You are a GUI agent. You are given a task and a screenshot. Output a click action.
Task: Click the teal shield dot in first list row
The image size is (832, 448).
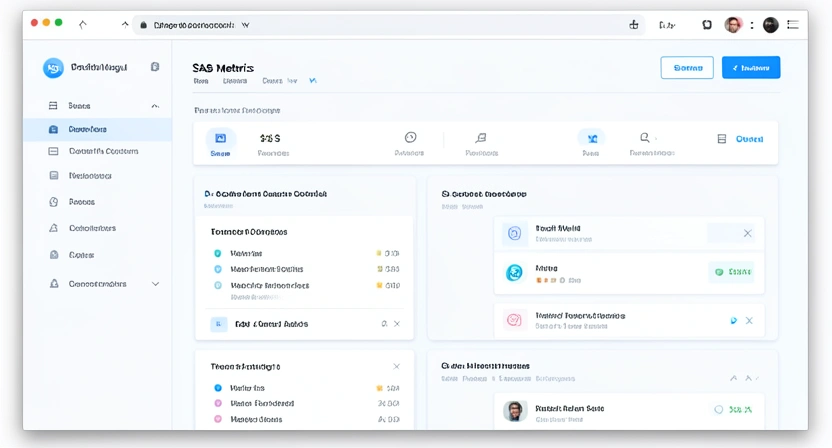tap(218, 254)
